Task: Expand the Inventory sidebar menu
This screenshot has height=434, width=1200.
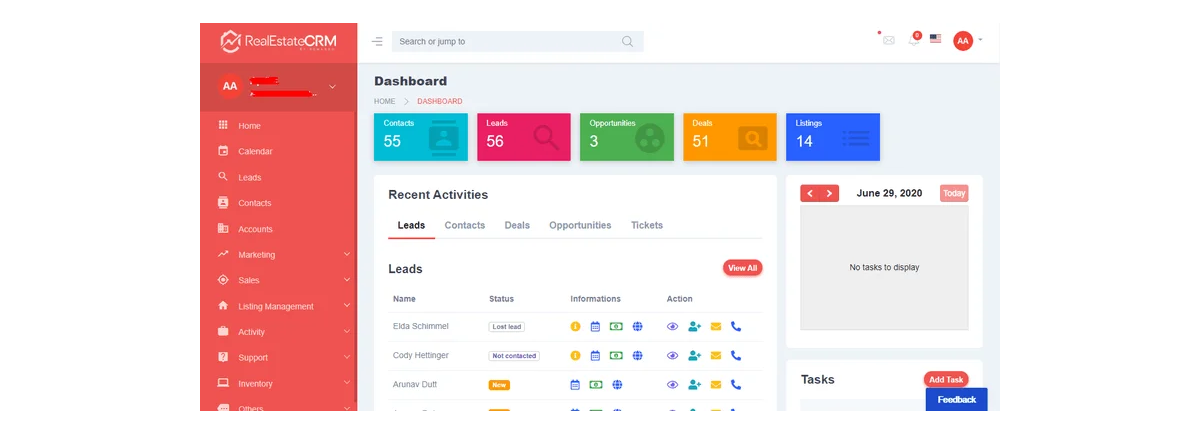Action: (346, 383)
